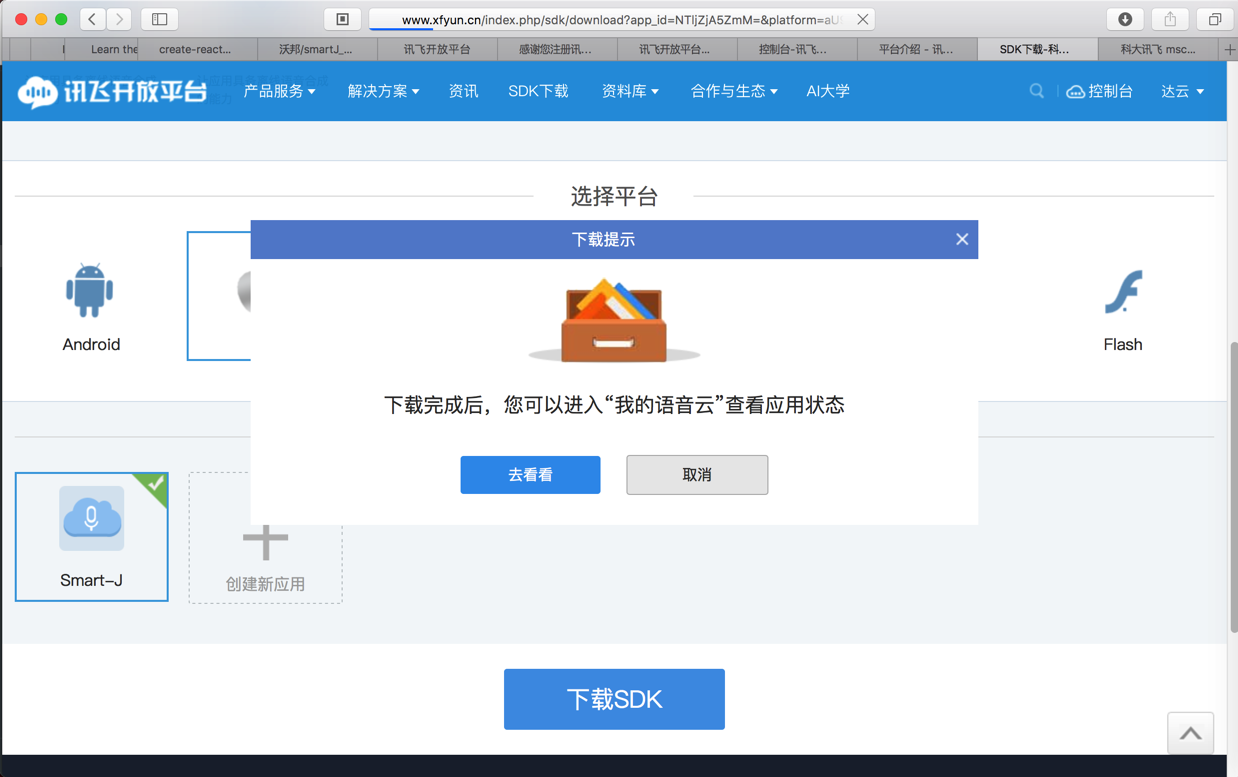The height and width of the screenshot is (777, 1238).
Task: Switch to the 科大讯飞 msc... tab
Action: pos(1158,49)
